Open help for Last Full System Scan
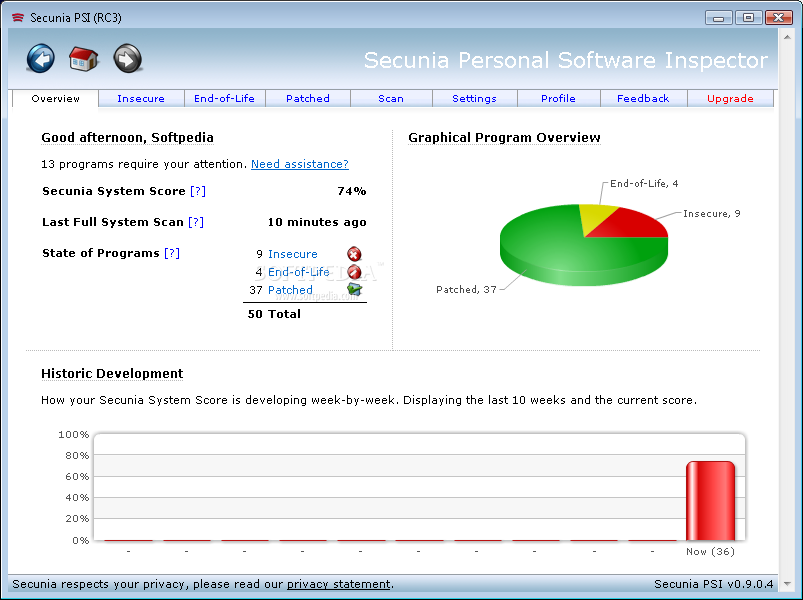 pyautogui.click(x=196, y=222)
